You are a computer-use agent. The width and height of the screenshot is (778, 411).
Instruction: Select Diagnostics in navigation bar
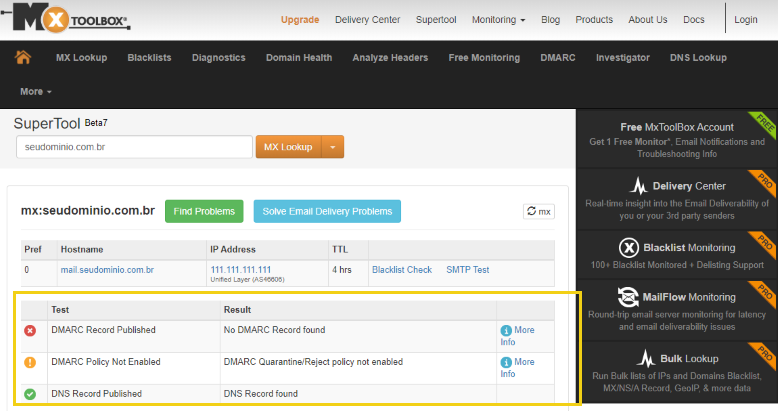click(219, 58)
